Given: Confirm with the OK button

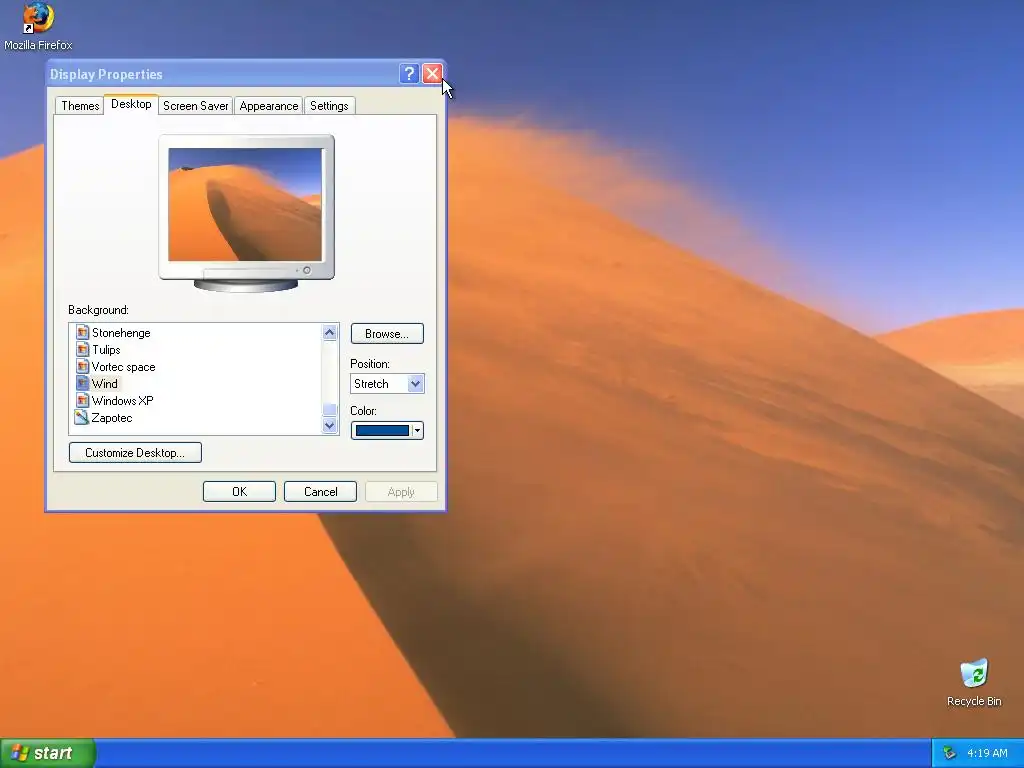Looking at the screenshot, I should tap(239, 492).
